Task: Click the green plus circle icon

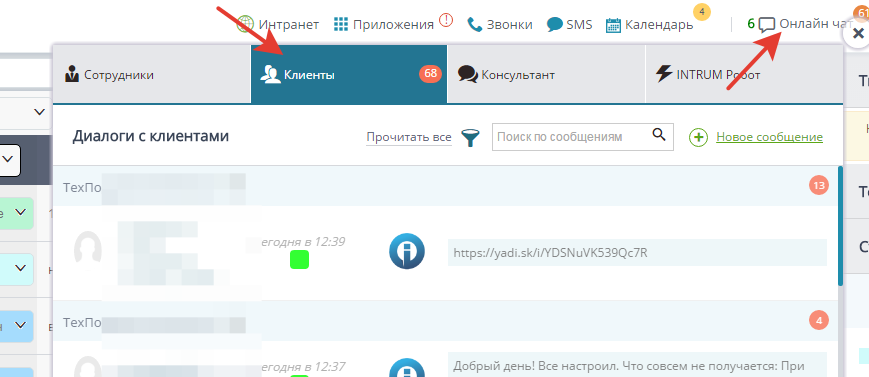Action: click(698, 137)
